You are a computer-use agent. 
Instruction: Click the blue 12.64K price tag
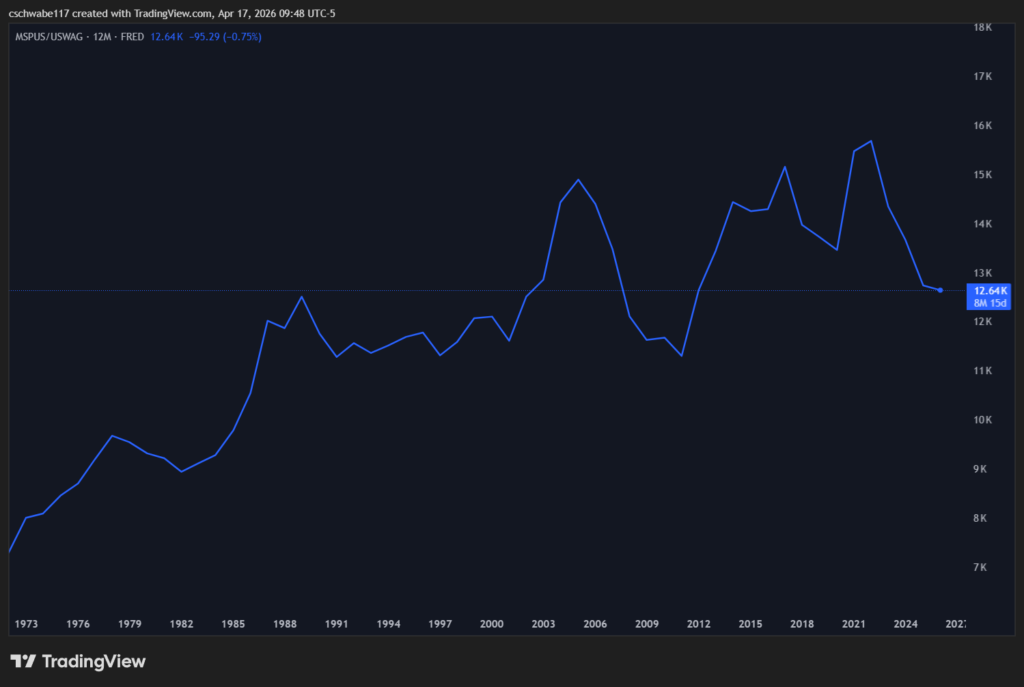point(989,291)
